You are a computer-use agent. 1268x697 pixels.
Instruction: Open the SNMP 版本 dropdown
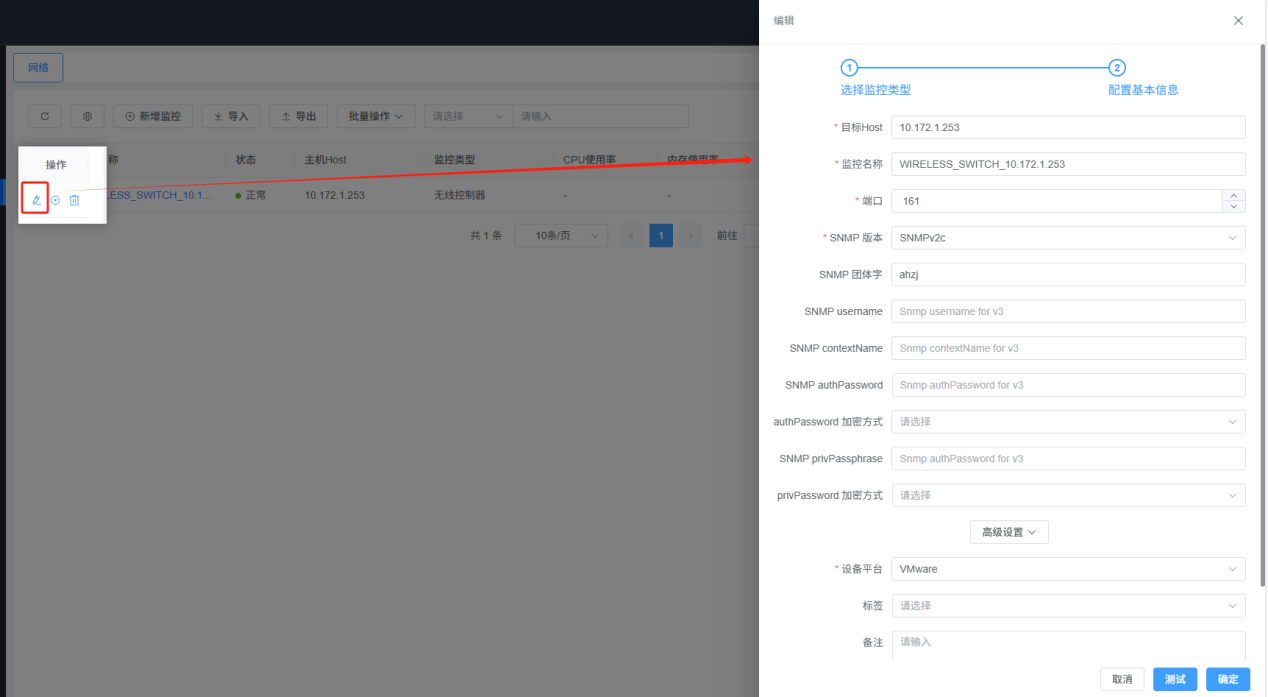point(1068,238)
